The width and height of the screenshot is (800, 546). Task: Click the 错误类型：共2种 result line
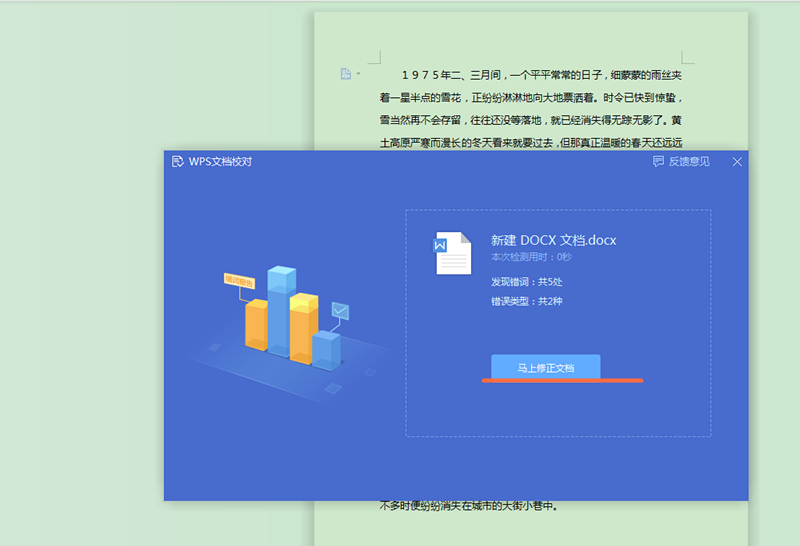[x=526, y=301]
